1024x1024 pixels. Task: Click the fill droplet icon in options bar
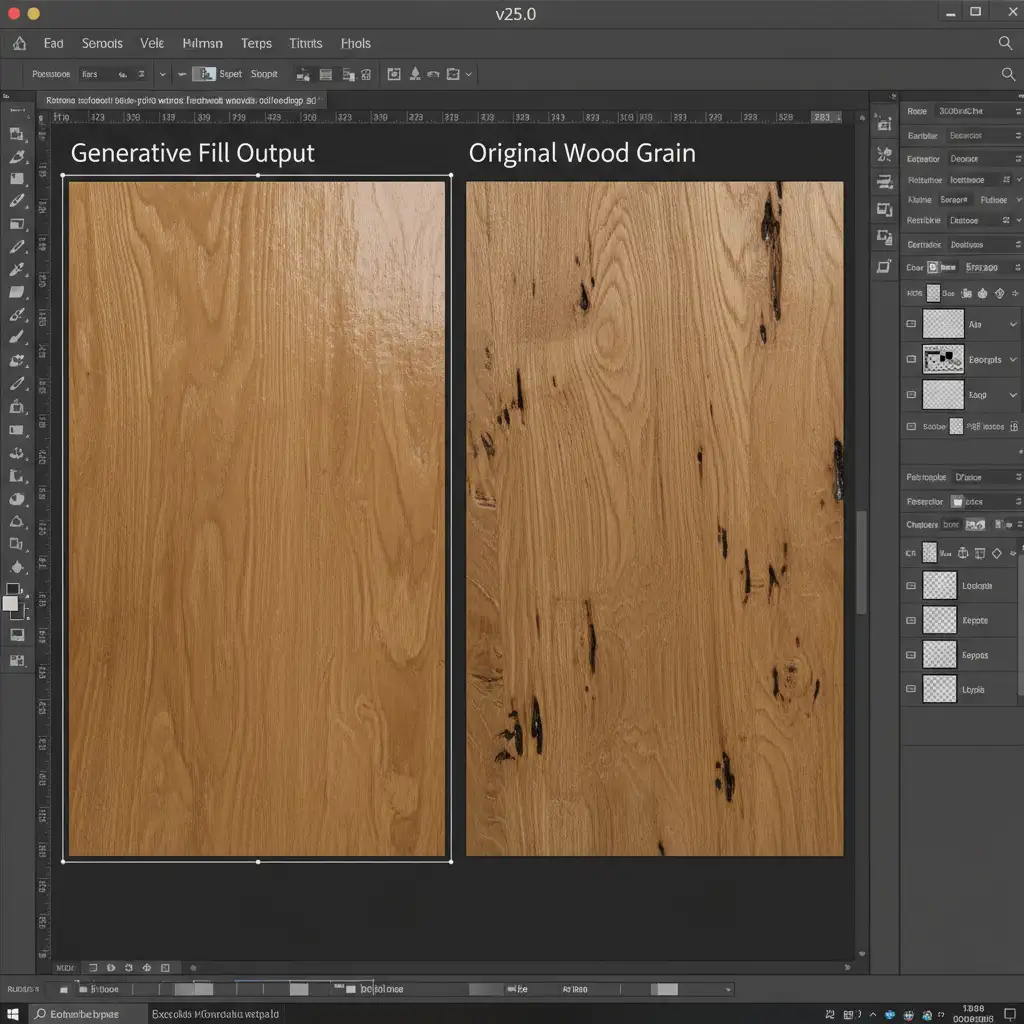pos(414,74)
